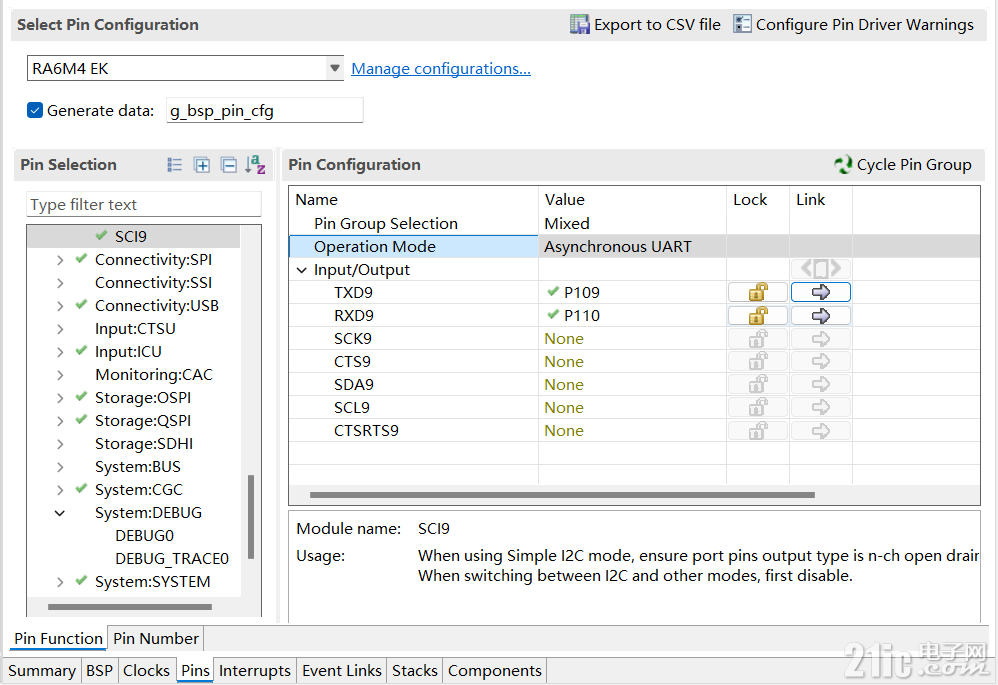Click link arrow in SCK9 row

point(820,339)
